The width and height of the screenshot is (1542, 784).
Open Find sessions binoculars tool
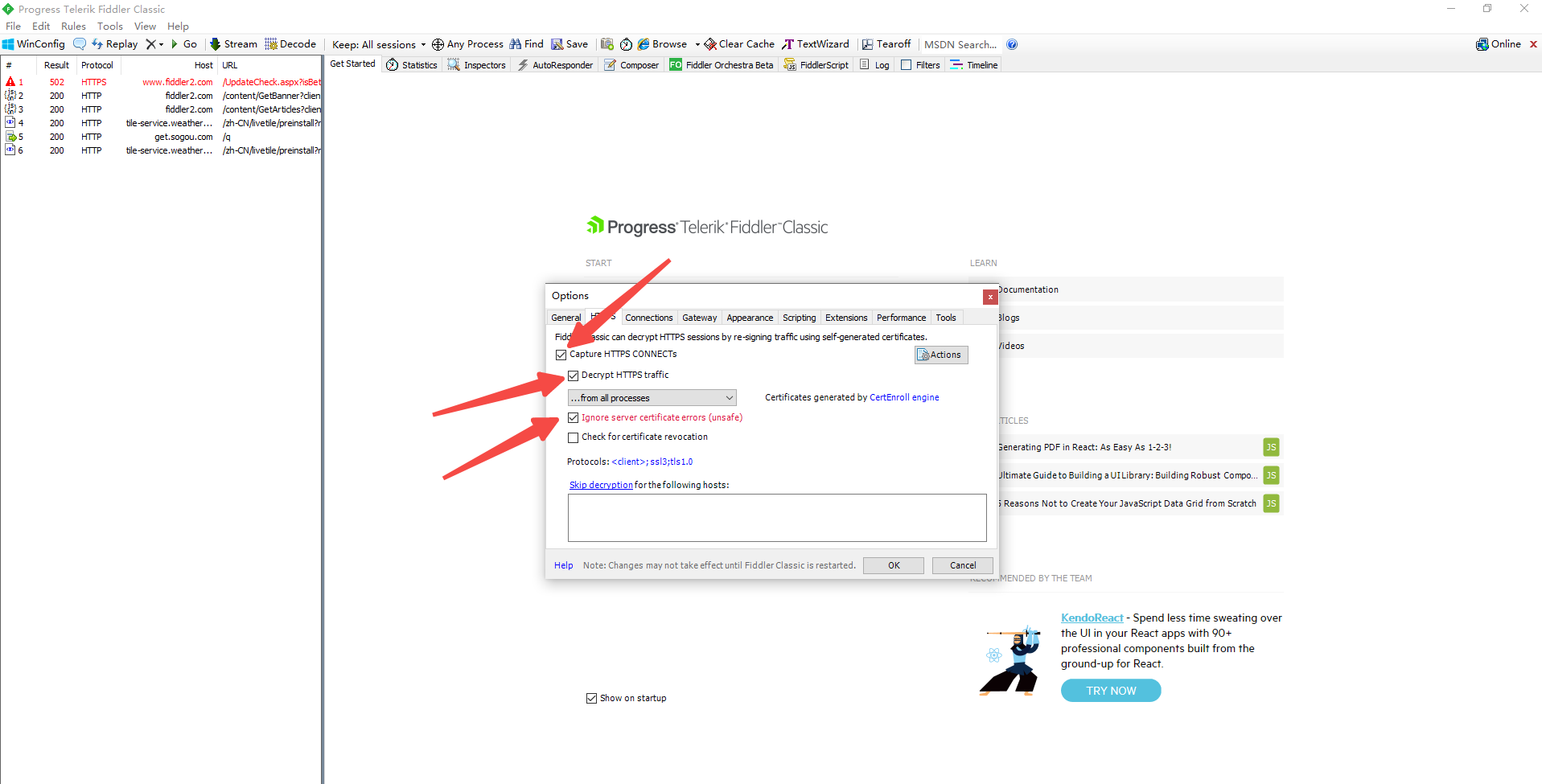coord(526,44)
